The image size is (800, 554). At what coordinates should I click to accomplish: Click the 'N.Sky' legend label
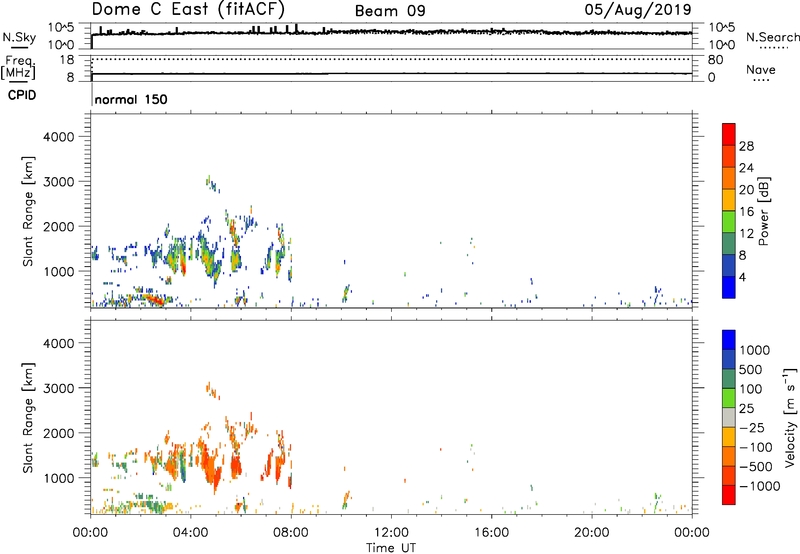(x=19, y=37)
